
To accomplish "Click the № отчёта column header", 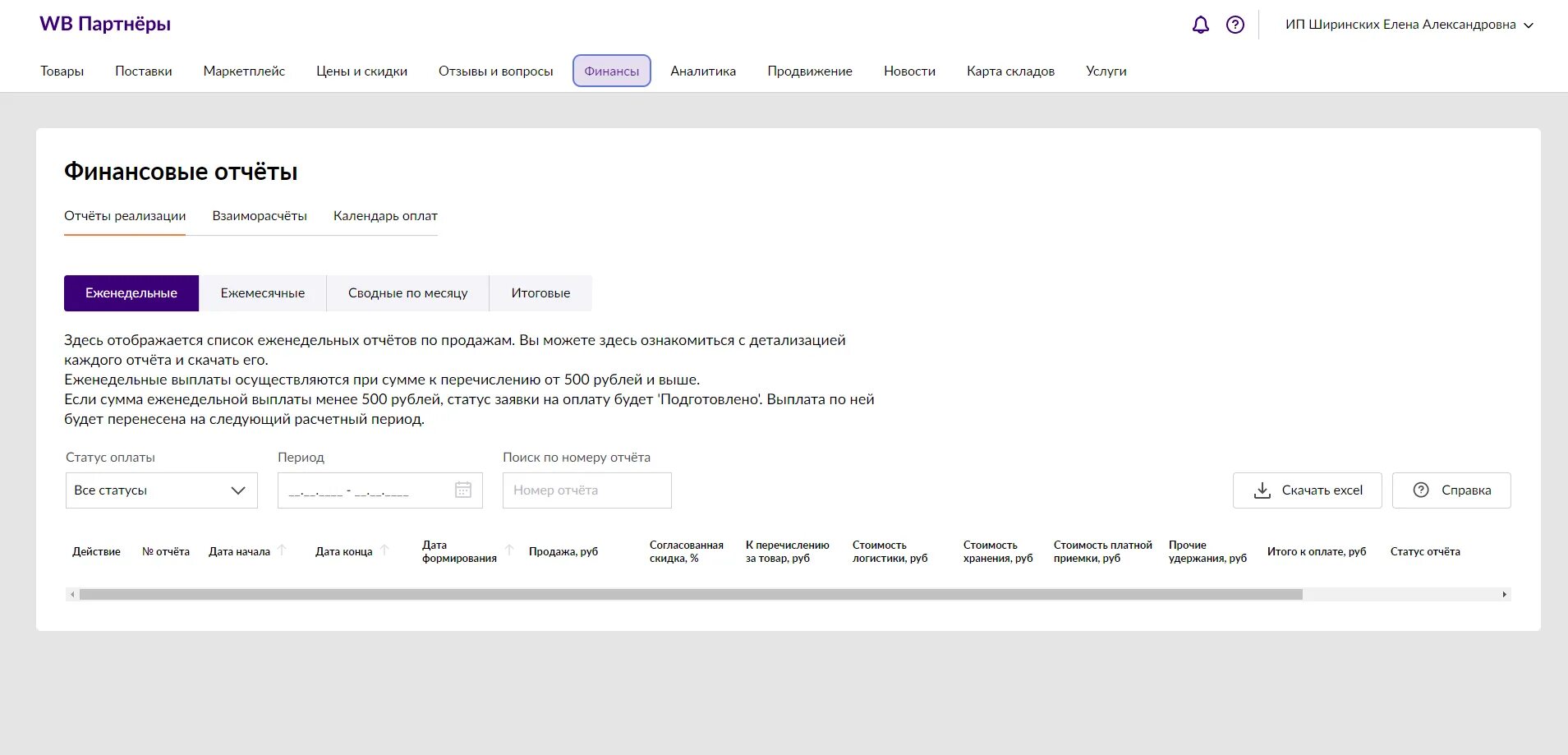I will click(166, 551).
